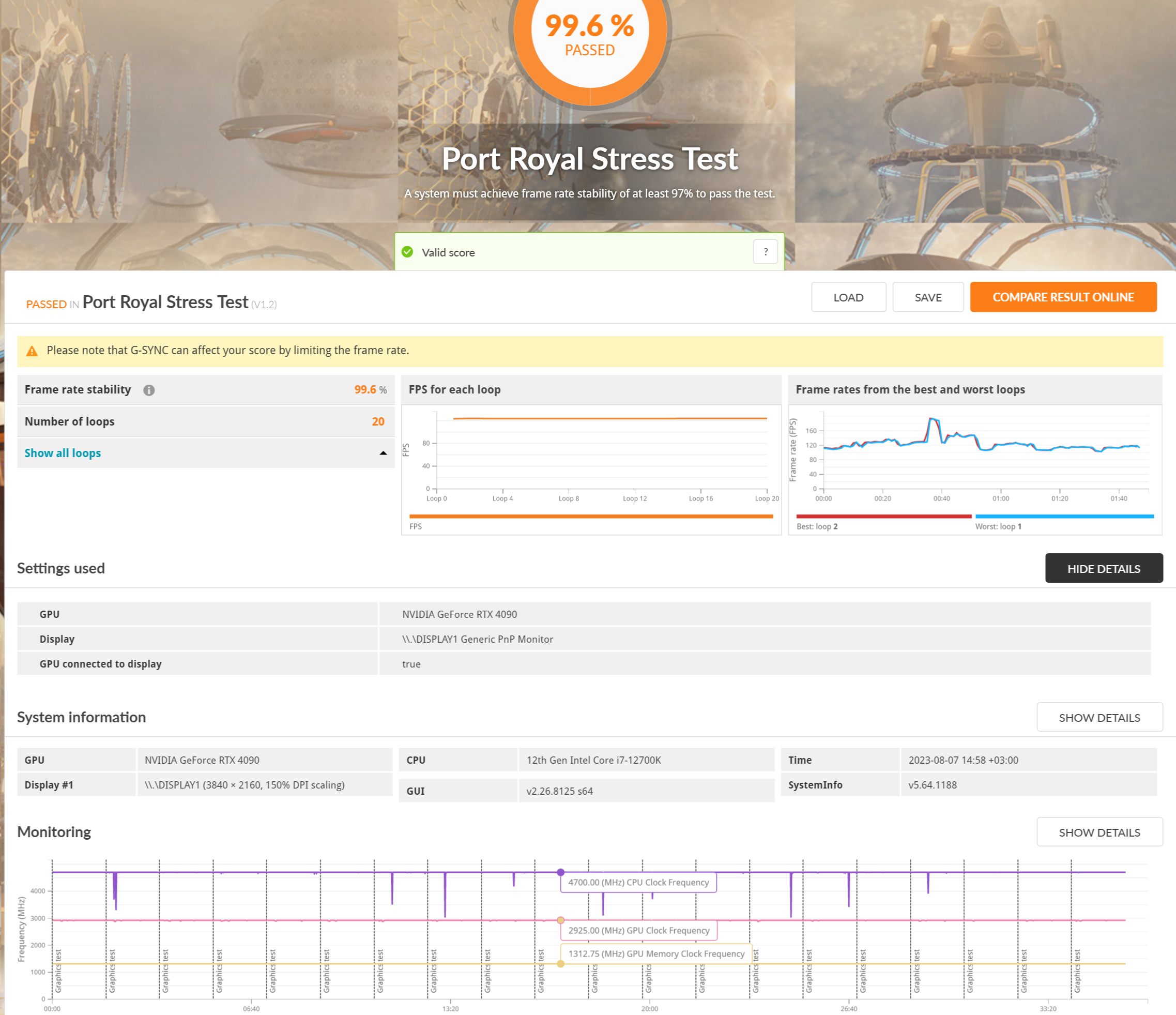
Task: Show details for System information
Action: point(1099,718)
